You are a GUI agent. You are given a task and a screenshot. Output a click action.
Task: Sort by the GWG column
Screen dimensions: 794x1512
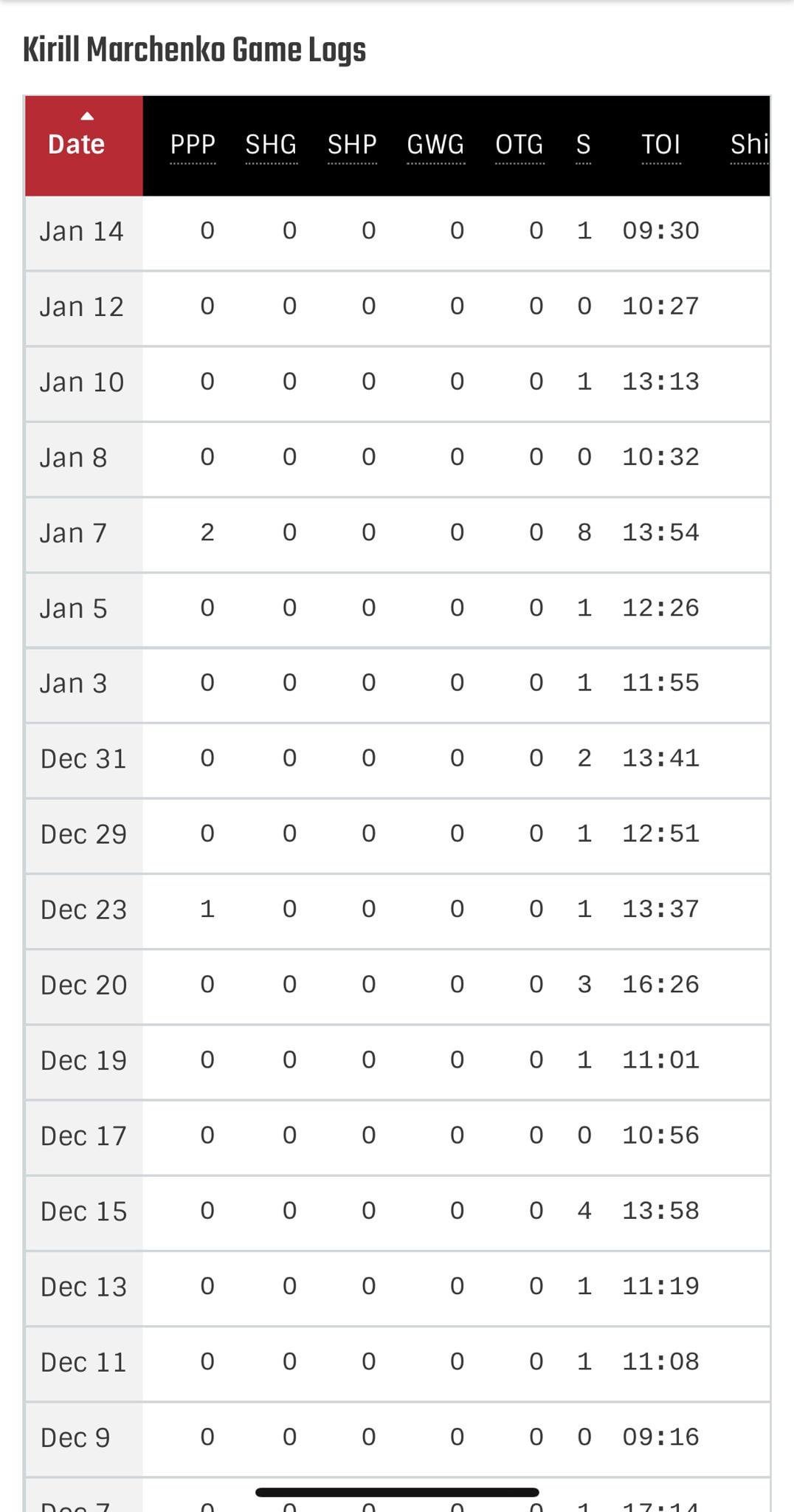click(435, 145)
